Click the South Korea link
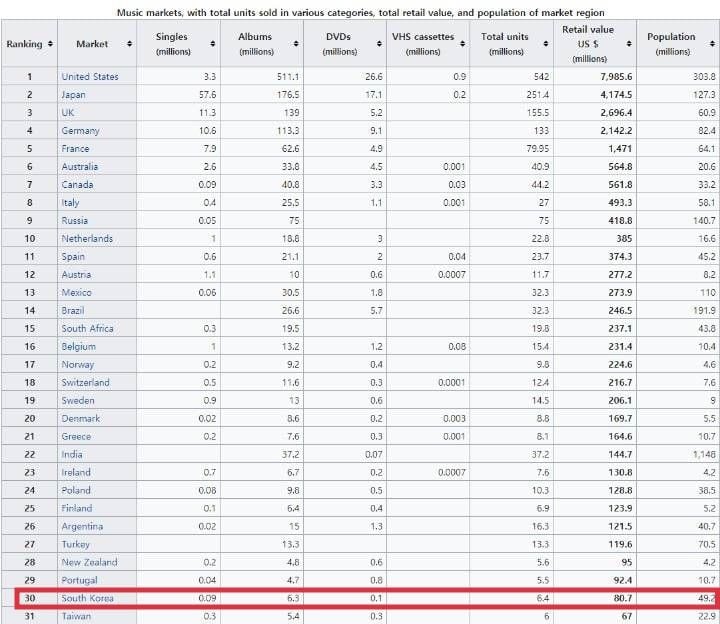The width and height of the screenshot is (720, 624). [x=87, y=599]
